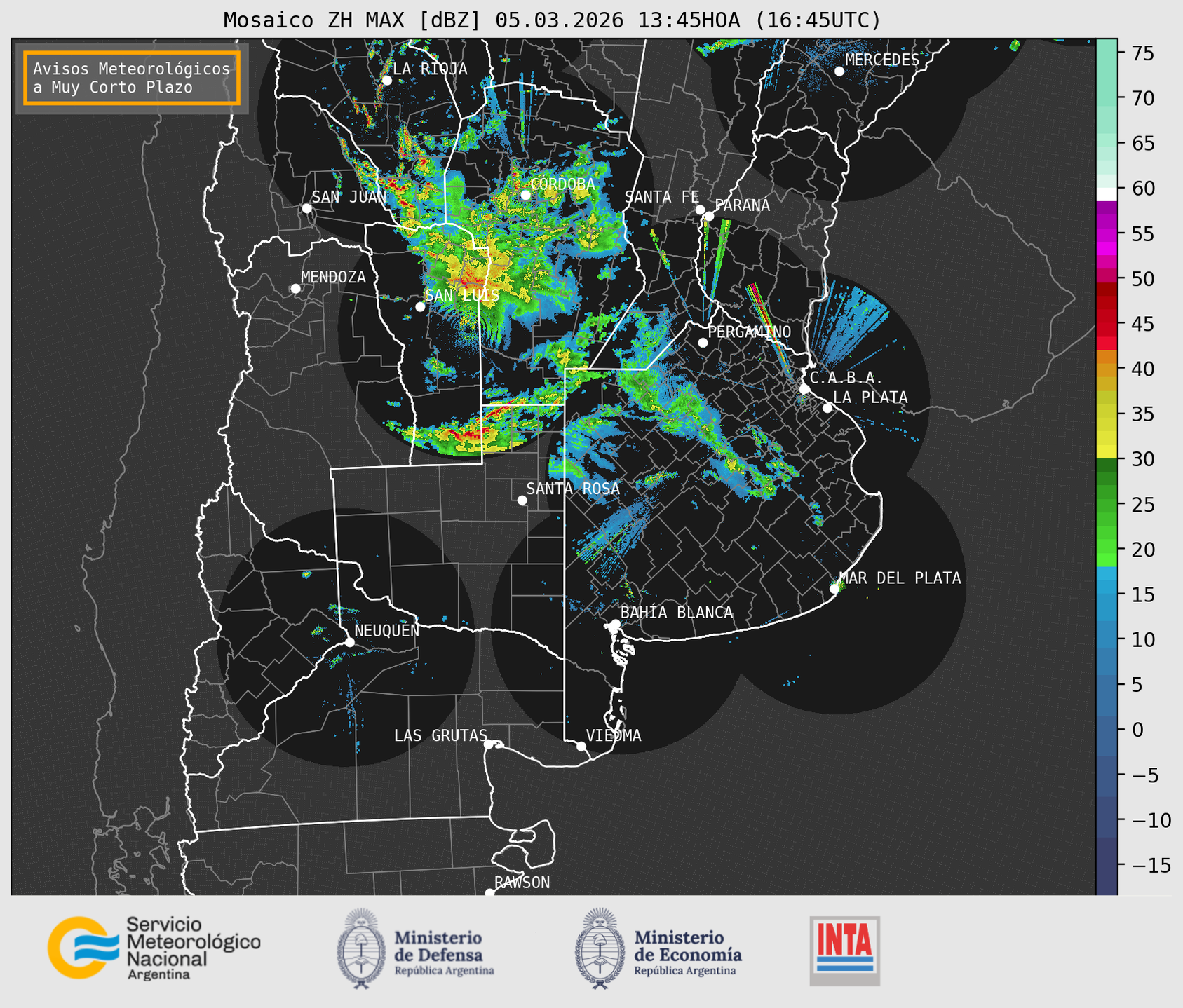Click the Ministerio de Defensa emblem
Image resolution: width=1183 pixels, height=1008 pixels.
[x=361, y=948]
